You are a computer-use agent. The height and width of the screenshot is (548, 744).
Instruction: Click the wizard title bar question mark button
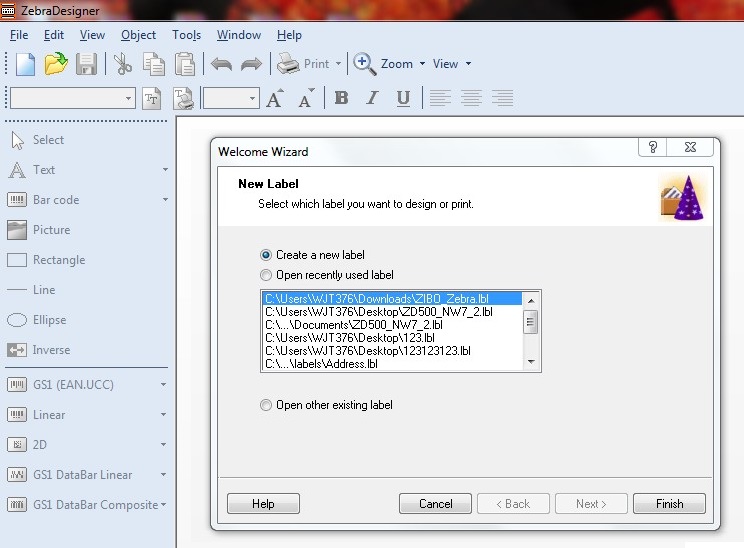pyautogui.click(x=652, y=147)
